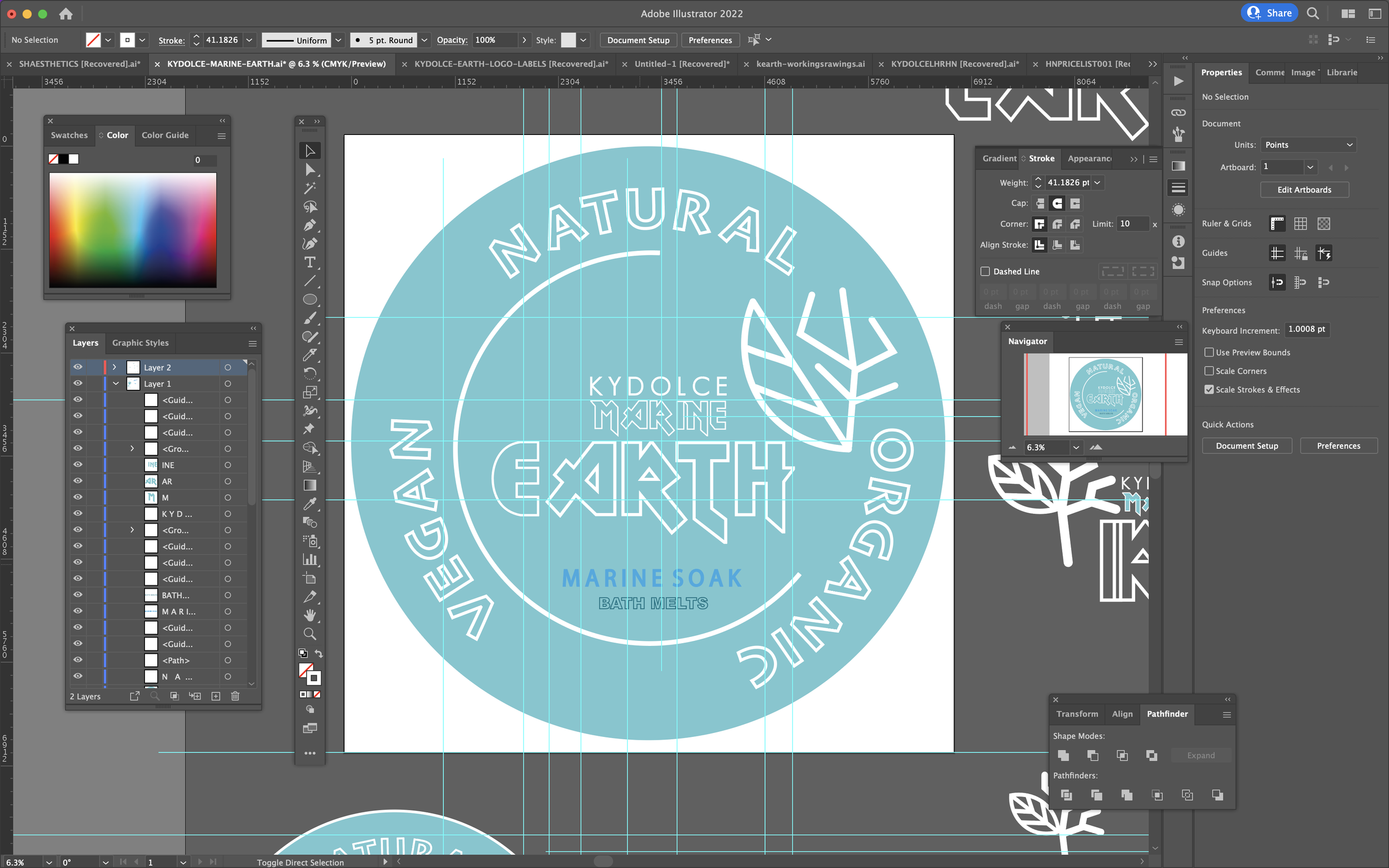The image size is (1389, 868).
Task: Click the Share button
Action: coord(1270,13)
